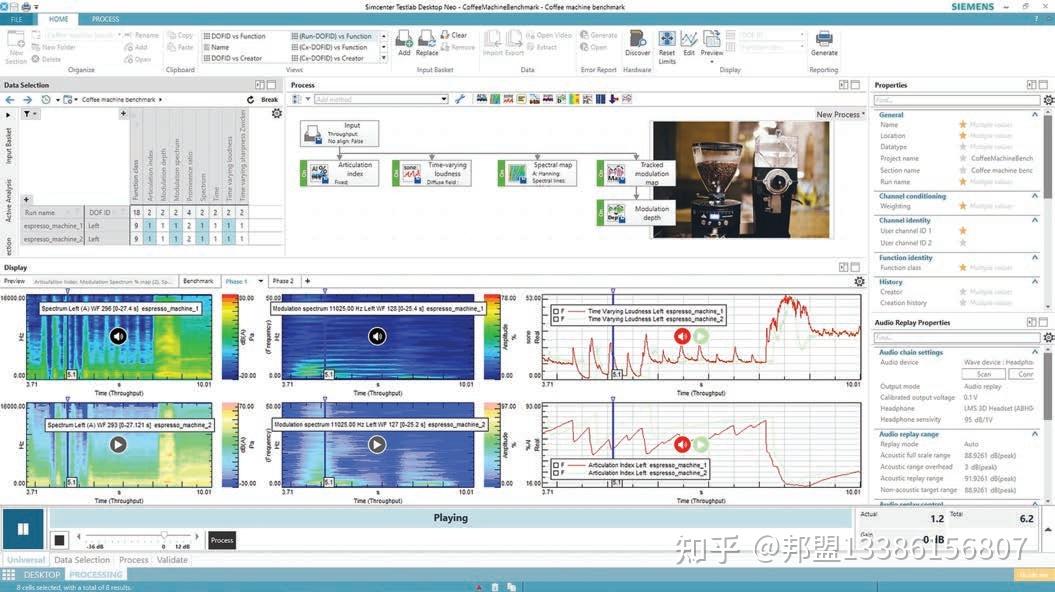Click the Discover hardware icon

(x=637, y=40)
